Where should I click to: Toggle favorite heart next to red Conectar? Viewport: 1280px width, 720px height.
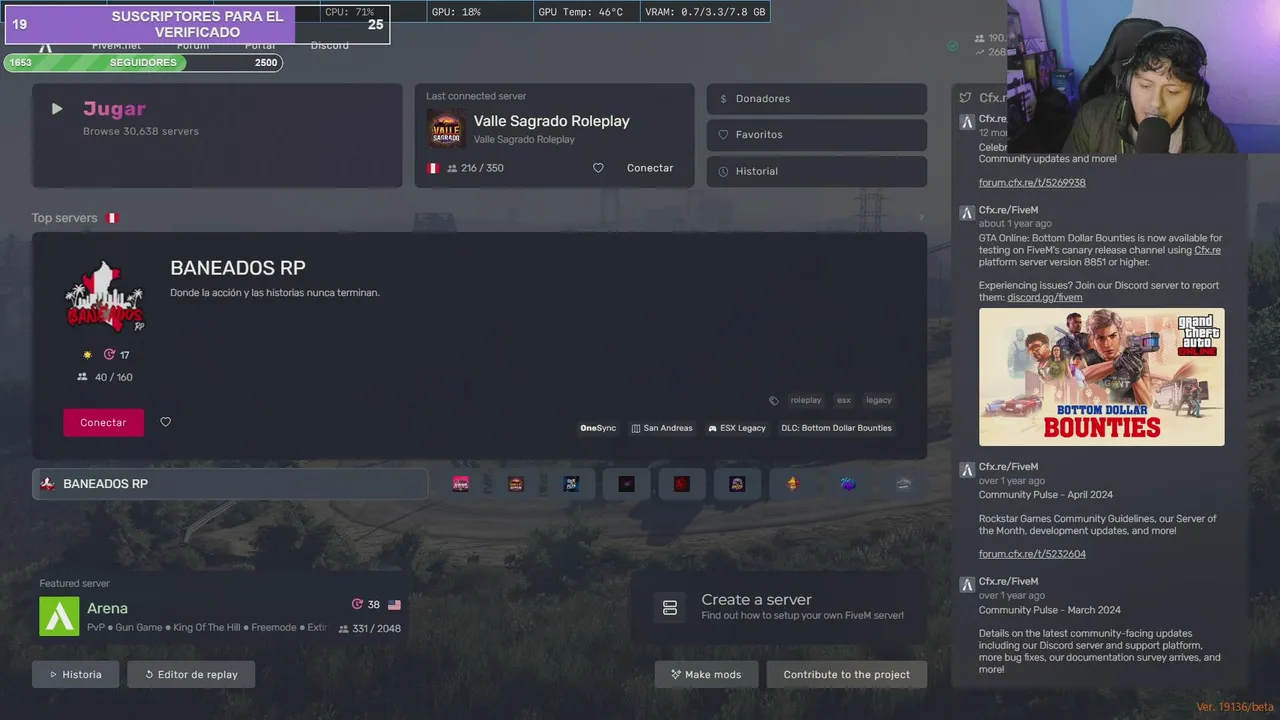click(x=166, y=422)
